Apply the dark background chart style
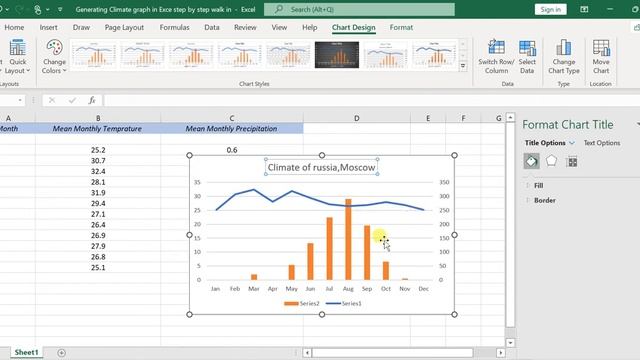 tap(337, 55)
